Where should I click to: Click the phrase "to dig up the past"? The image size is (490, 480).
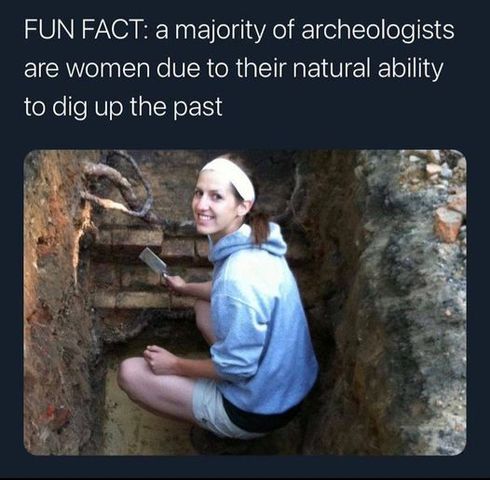[123, 107]
